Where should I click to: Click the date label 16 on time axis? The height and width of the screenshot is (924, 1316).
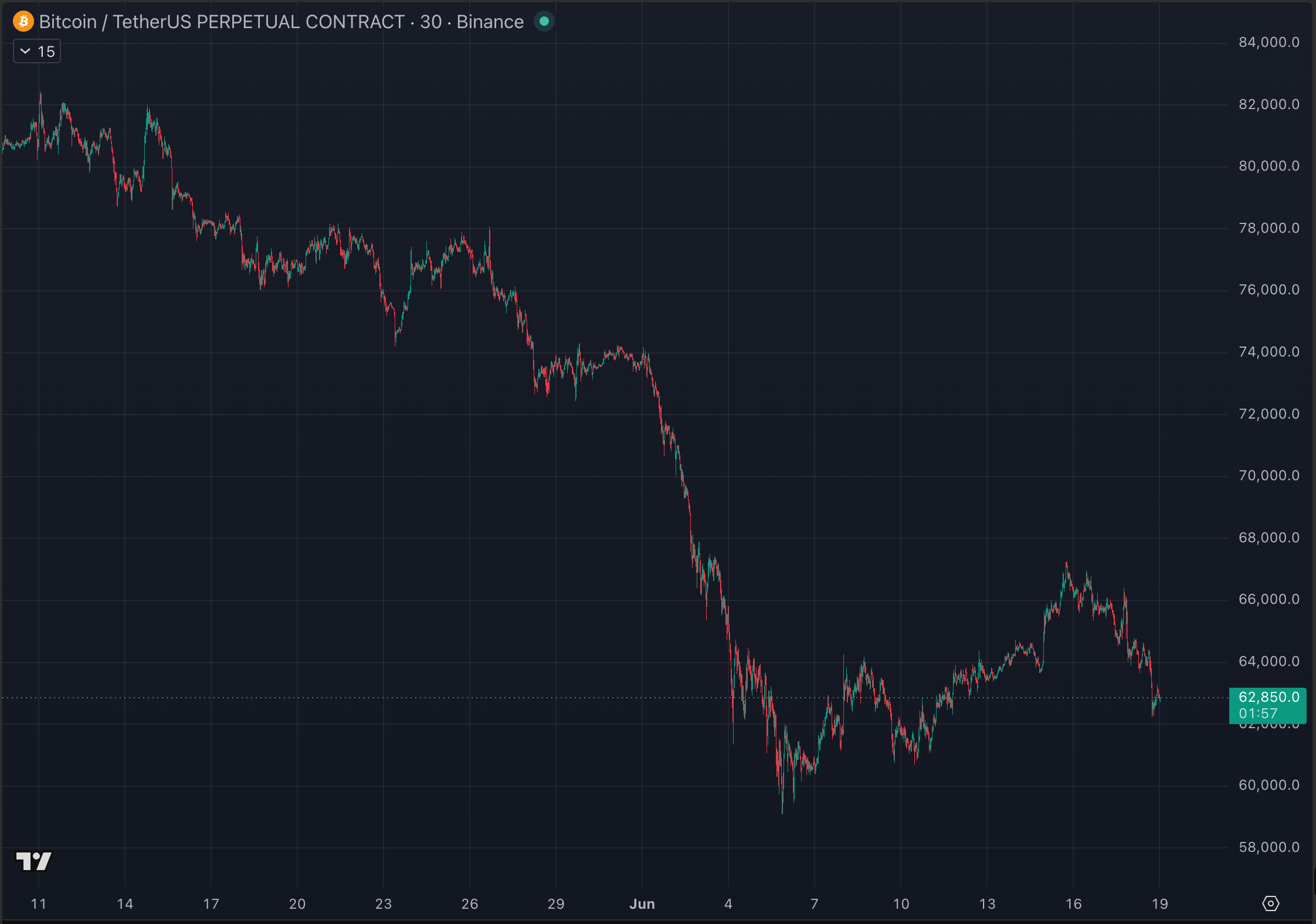pyautogui.click(x=1073, y=904)
